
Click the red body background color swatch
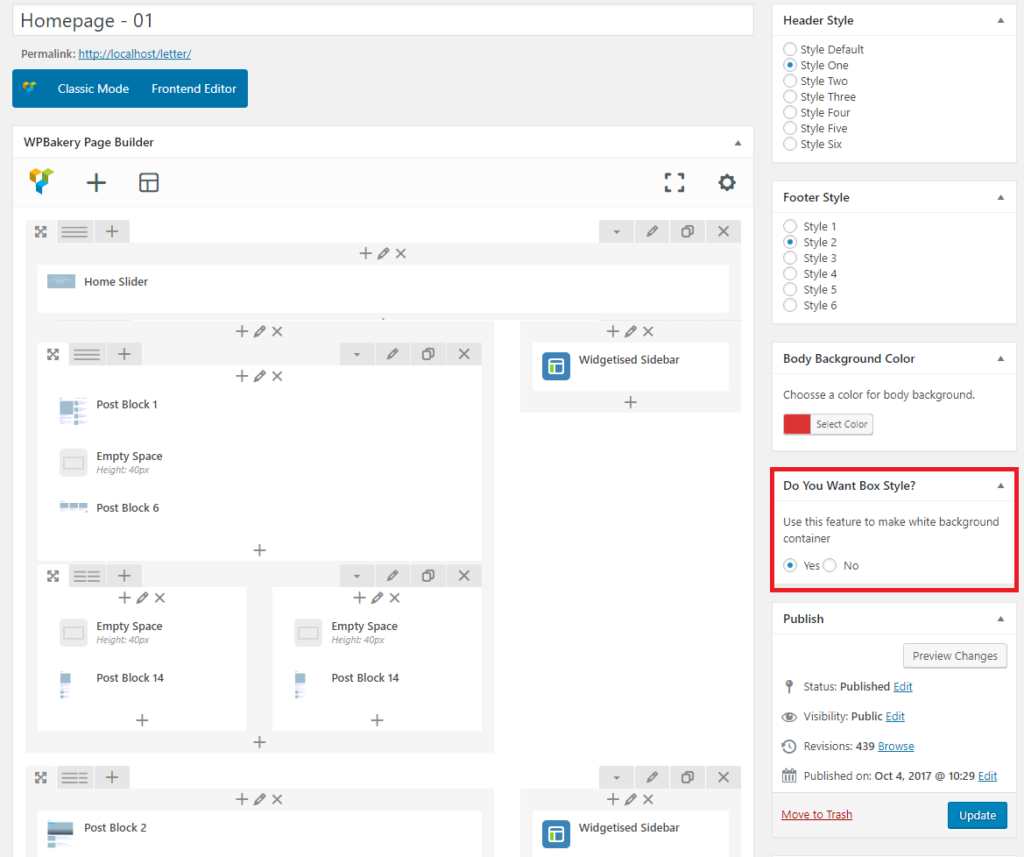pos(797,425)
